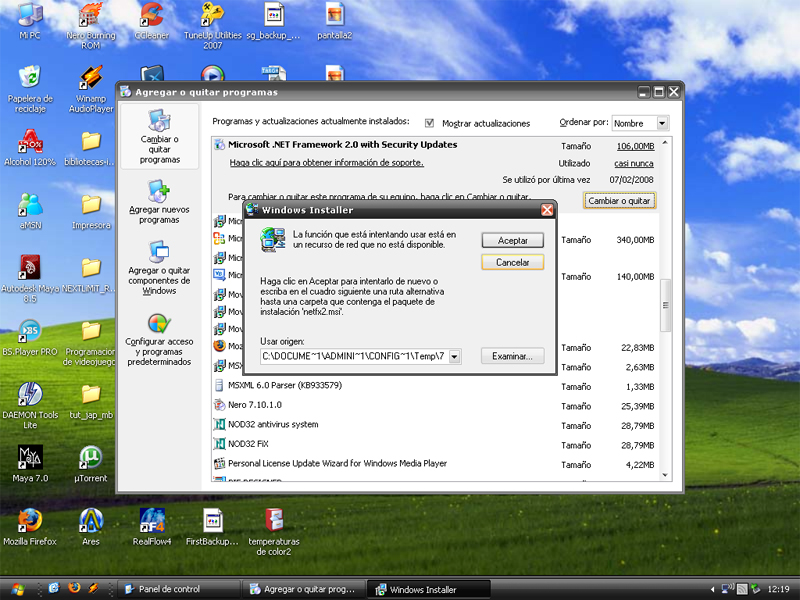Image resolution: width=800 pixels, height=600 pixels.
Task: Open the support information link
Action: tap(327, 163)
